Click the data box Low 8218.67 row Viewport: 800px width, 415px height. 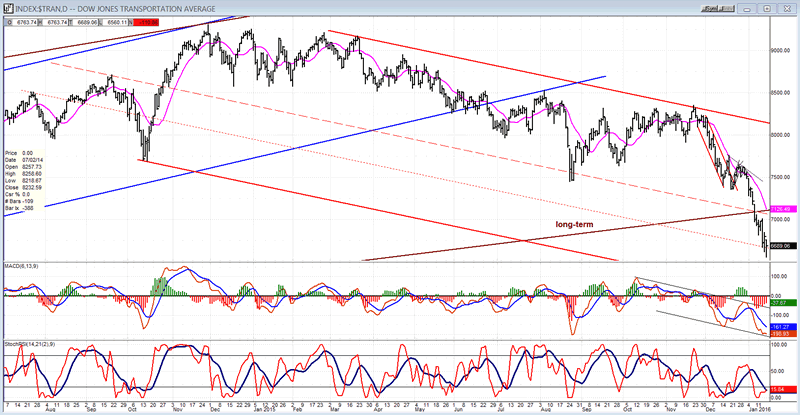point(21,181)
